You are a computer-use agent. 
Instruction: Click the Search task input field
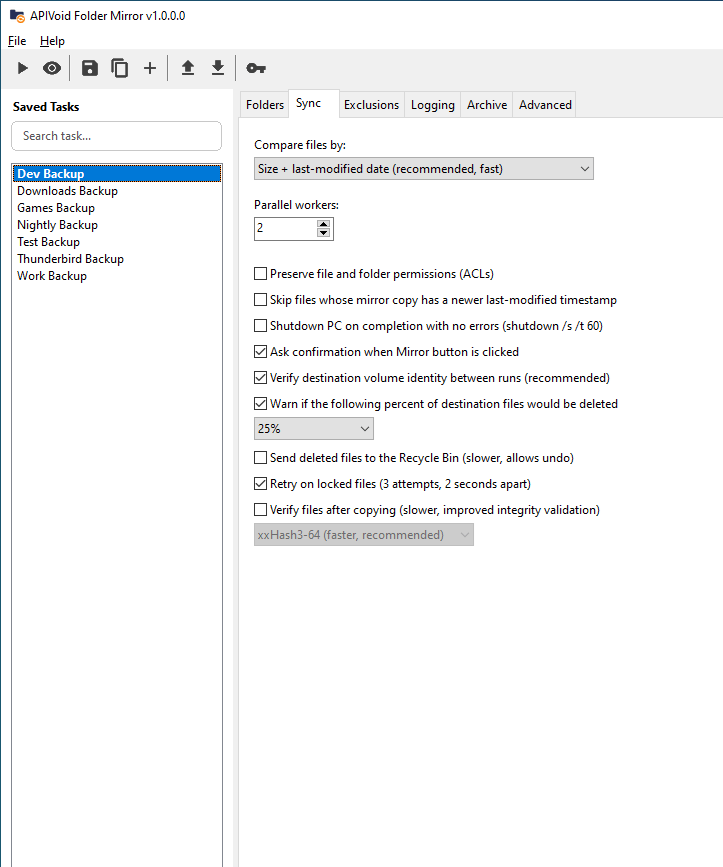tap(117, 136)
